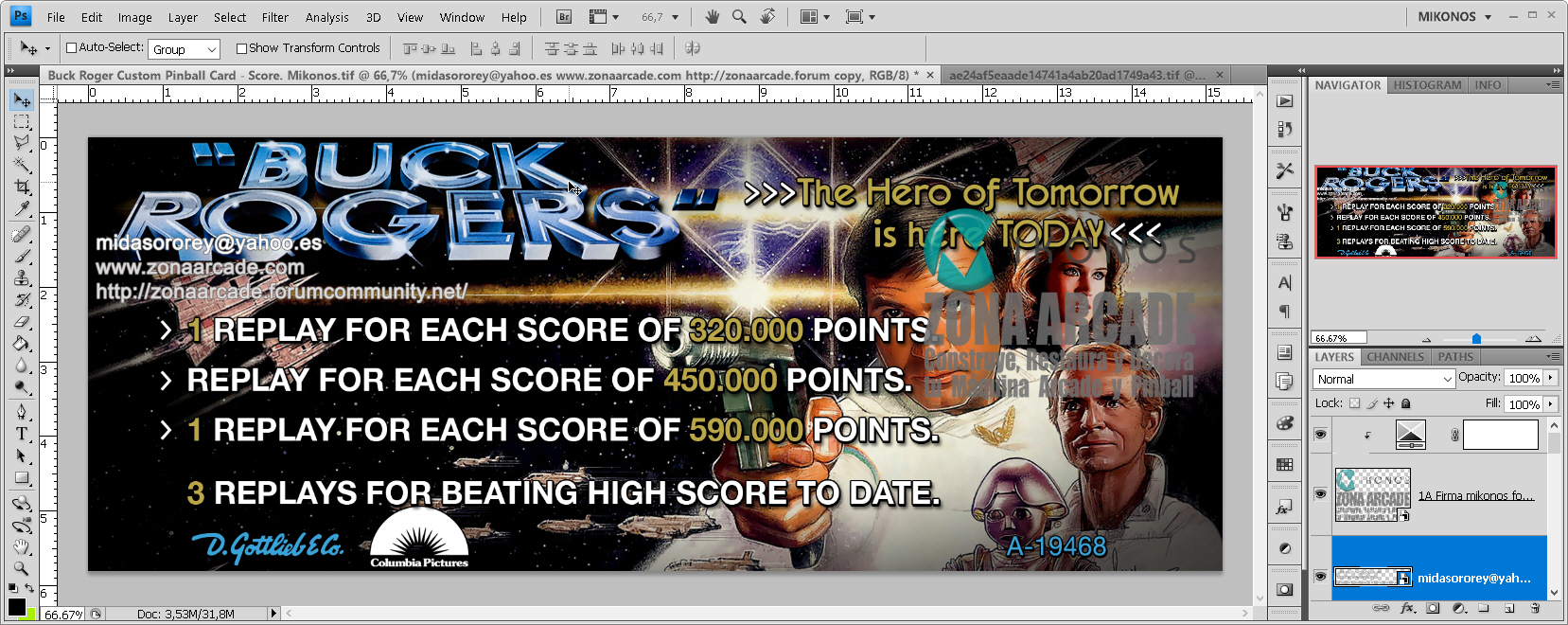Open the Filter menu
This screenshot has height=625, width=1568.
point(275,17)
